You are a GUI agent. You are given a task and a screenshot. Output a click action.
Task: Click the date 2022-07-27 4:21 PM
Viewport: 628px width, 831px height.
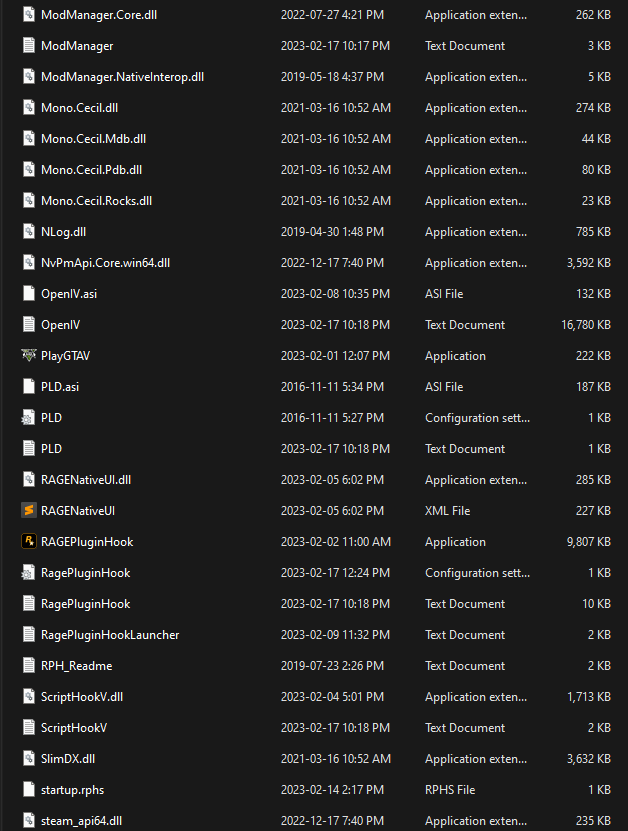(332, 15)
